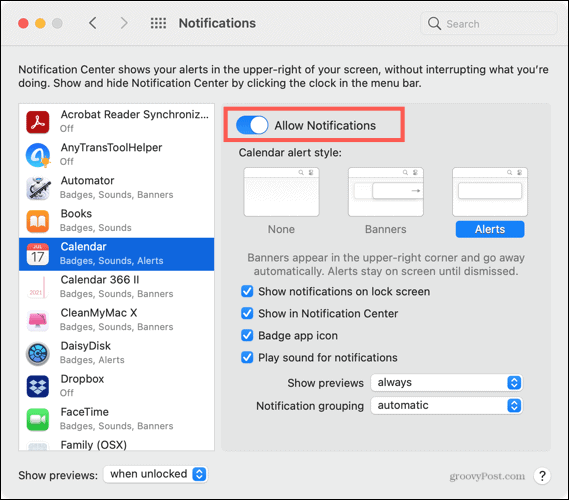Click into the Search field
569x500 pixels.
pyautogui.click(x=488, y=24)
